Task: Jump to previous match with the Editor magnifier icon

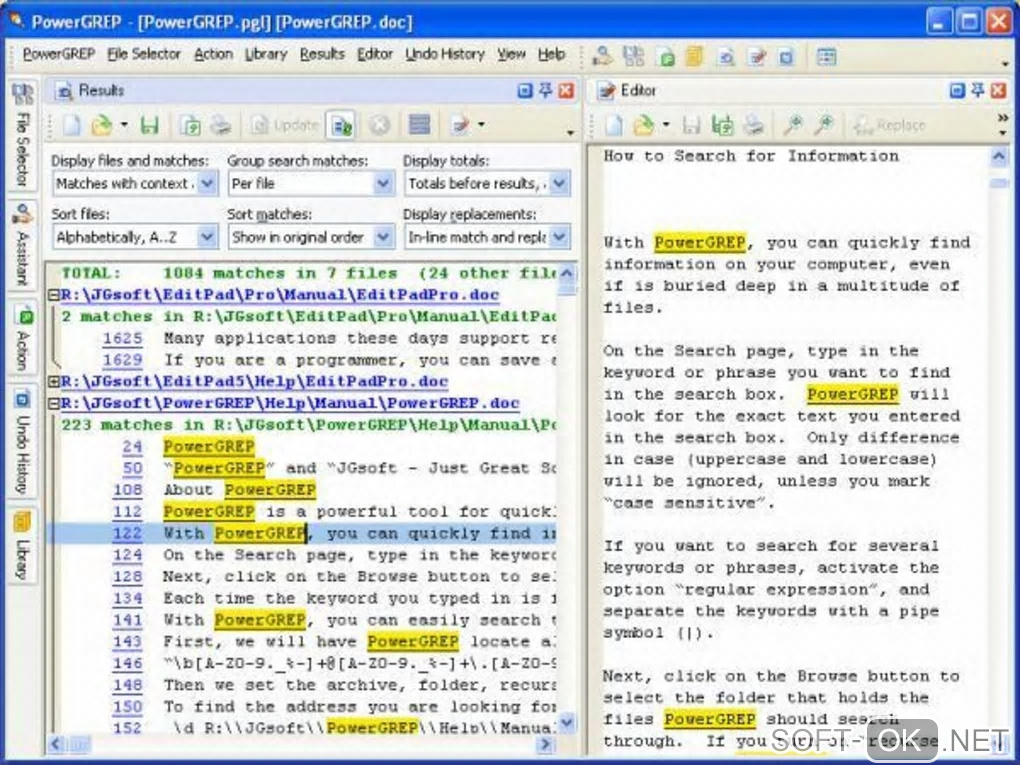Action: (792, 125)
